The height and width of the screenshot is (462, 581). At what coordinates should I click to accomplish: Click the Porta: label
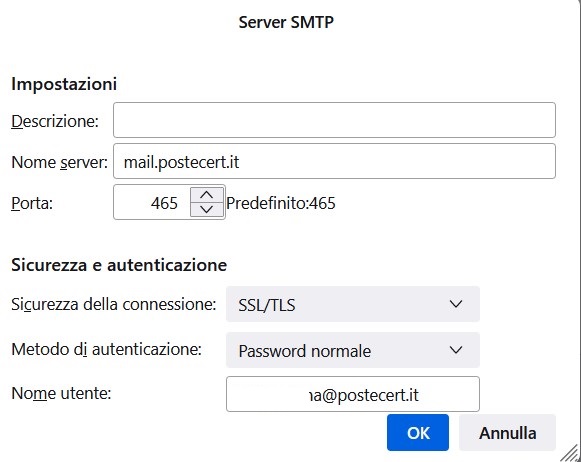32,203
